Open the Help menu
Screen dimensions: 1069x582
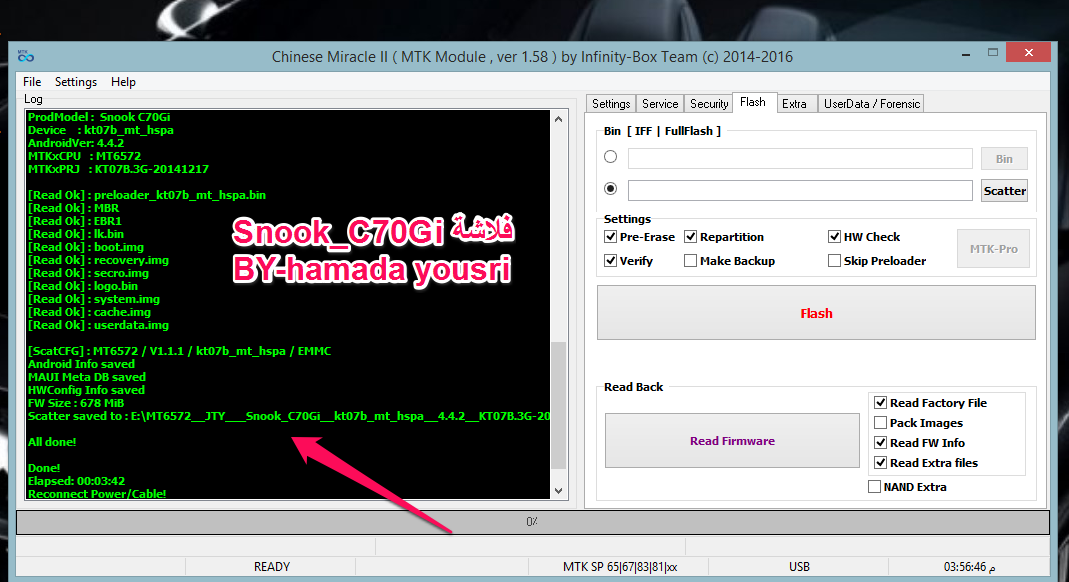123,82
